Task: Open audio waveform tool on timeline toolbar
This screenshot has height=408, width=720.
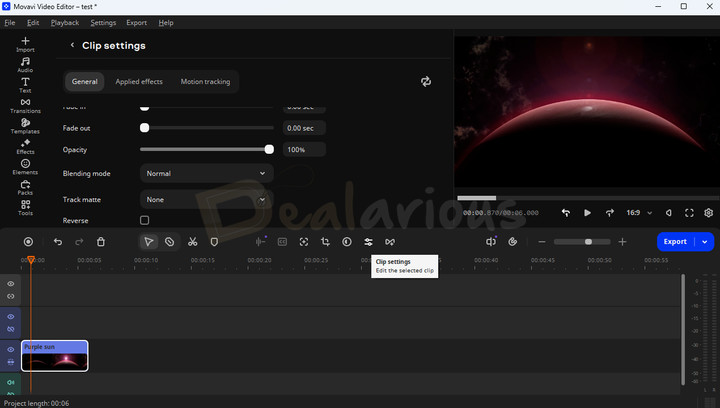Action: tap(260, 241)
